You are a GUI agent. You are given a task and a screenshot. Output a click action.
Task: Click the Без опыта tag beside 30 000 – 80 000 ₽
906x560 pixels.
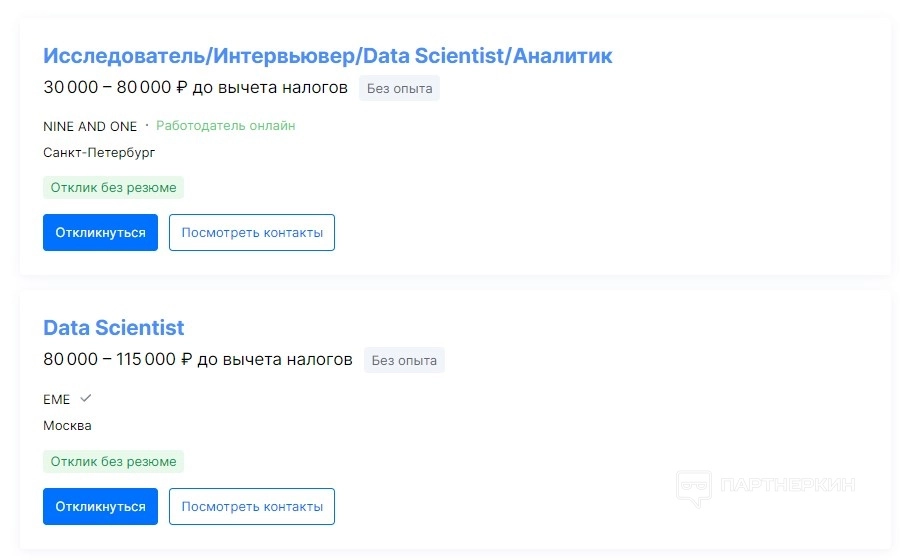[399, 88]
